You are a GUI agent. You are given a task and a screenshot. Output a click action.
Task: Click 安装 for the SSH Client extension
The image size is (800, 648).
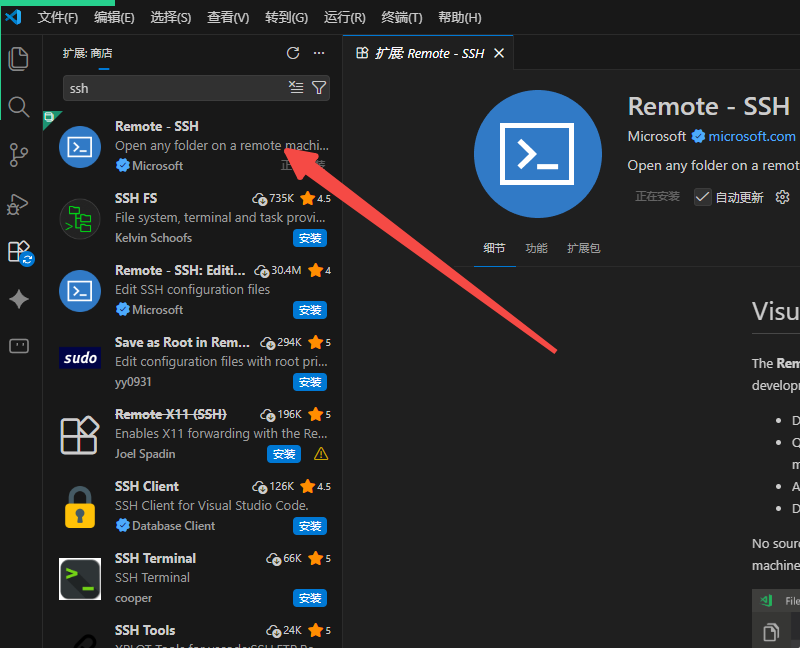[310, 526]
